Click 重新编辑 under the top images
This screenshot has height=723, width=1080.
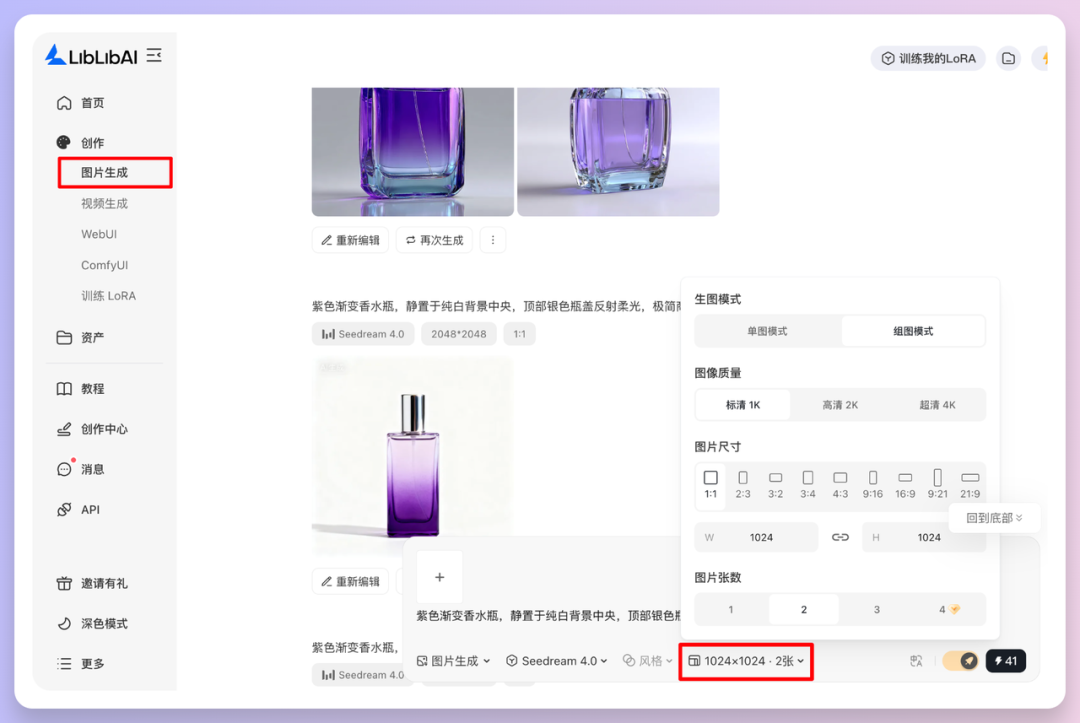(351, 240)
